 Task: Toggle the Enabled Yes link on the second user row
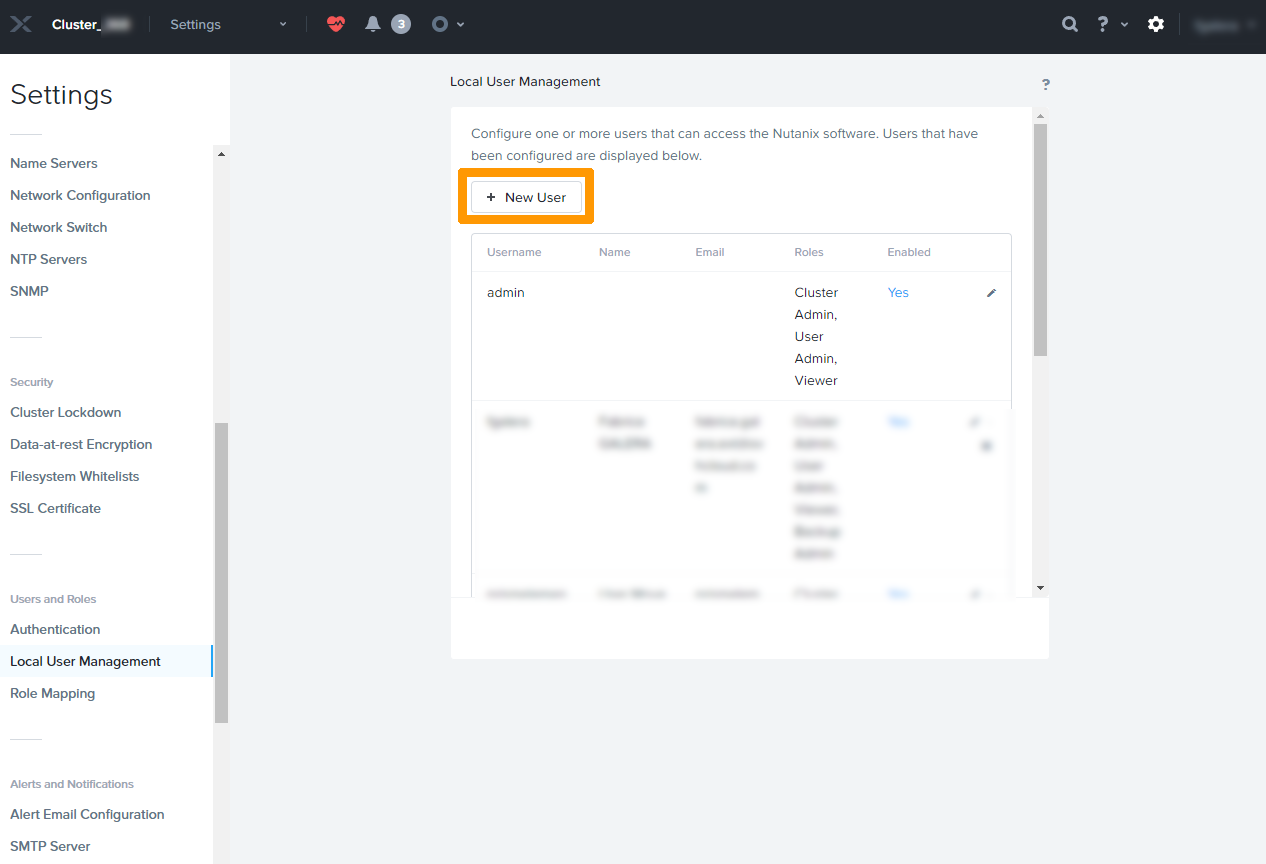pyautogui.click(x=898, y=421)
